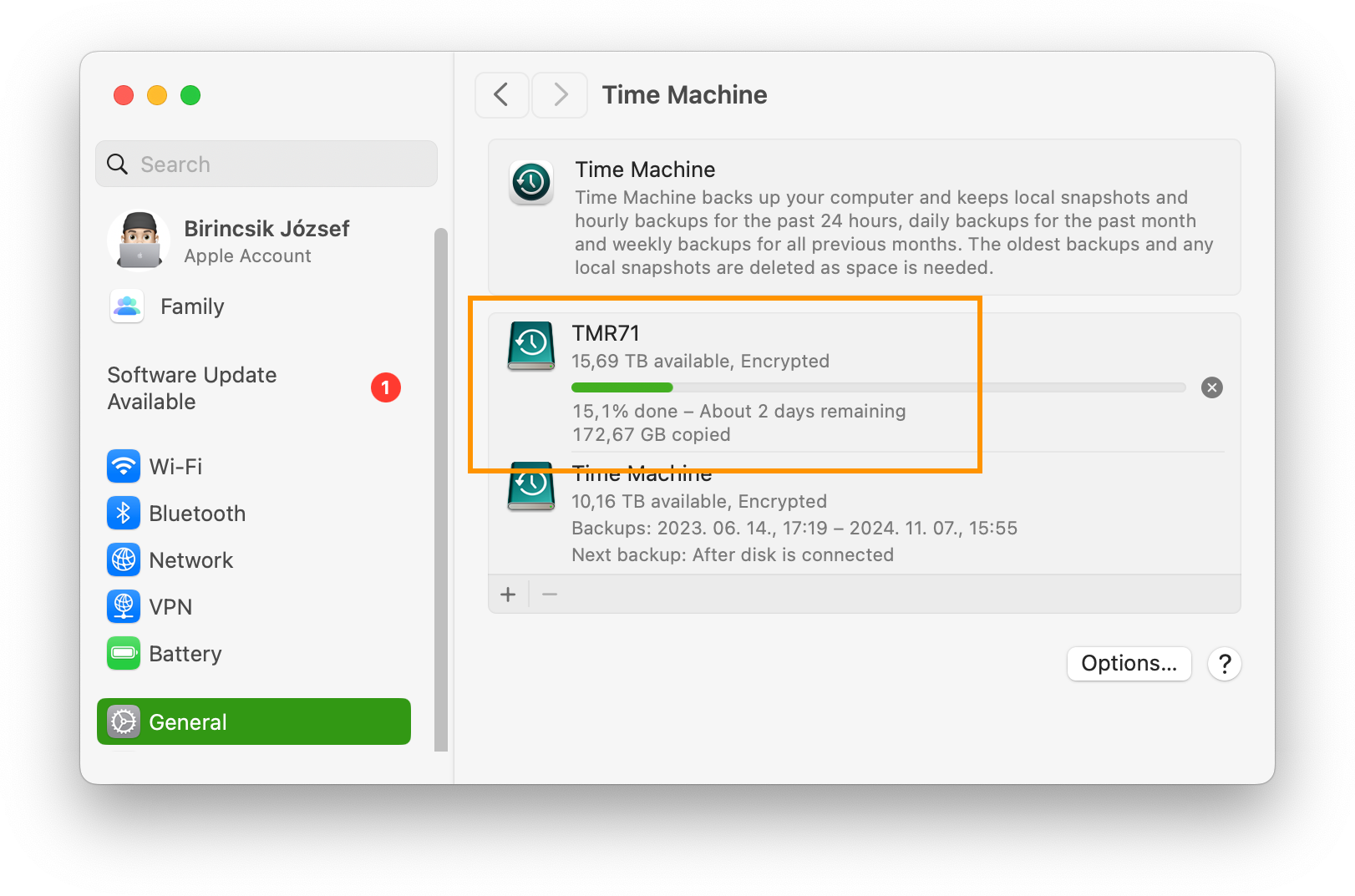Go forward with the right chevron button
1355x896 pixels.
coord(560,94)
